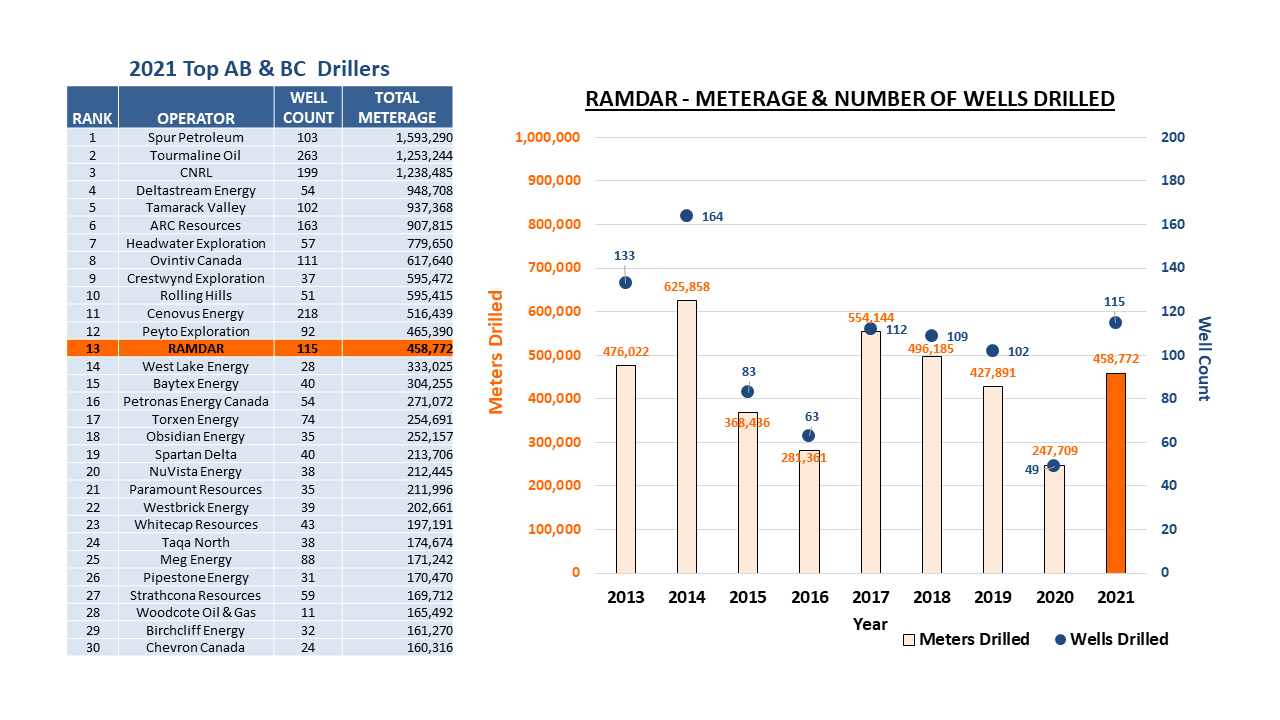
Task: Click the RANK column header
Action: (x=92, y=107)
